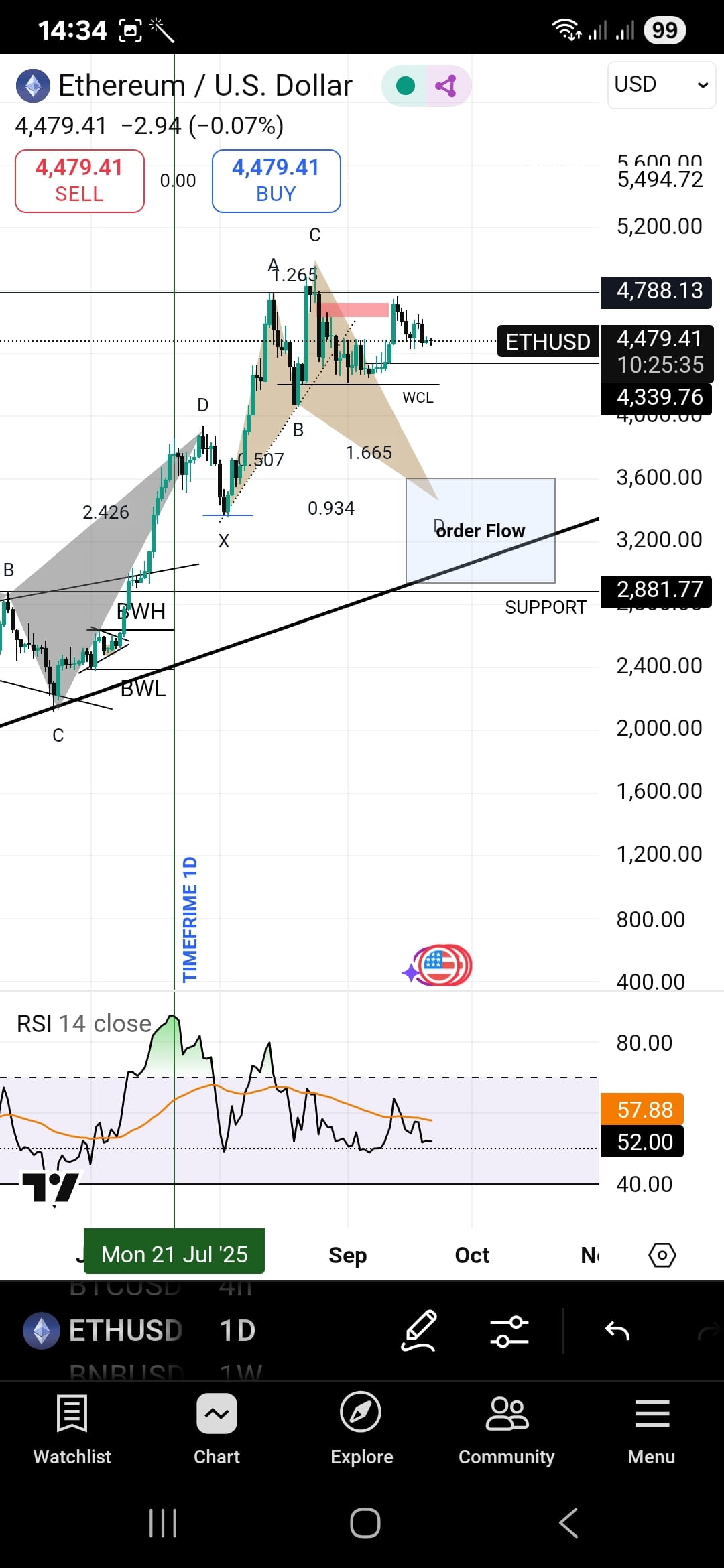Tap Android back button
The image size is (724, 1568).
[568, 1523]
